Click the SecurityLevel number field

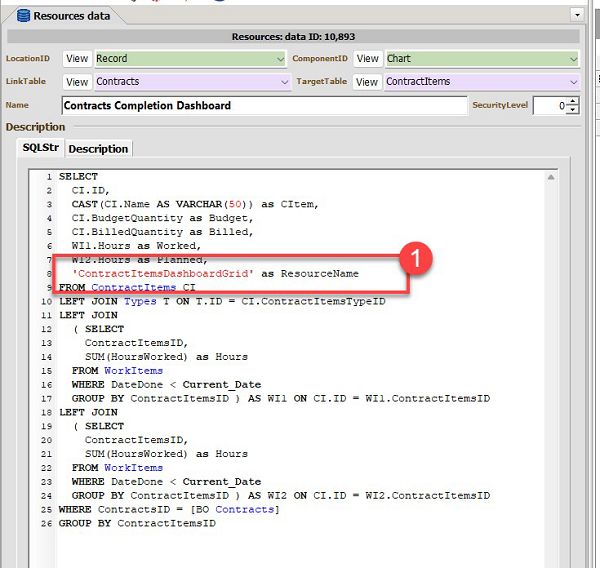click(549, 106)
